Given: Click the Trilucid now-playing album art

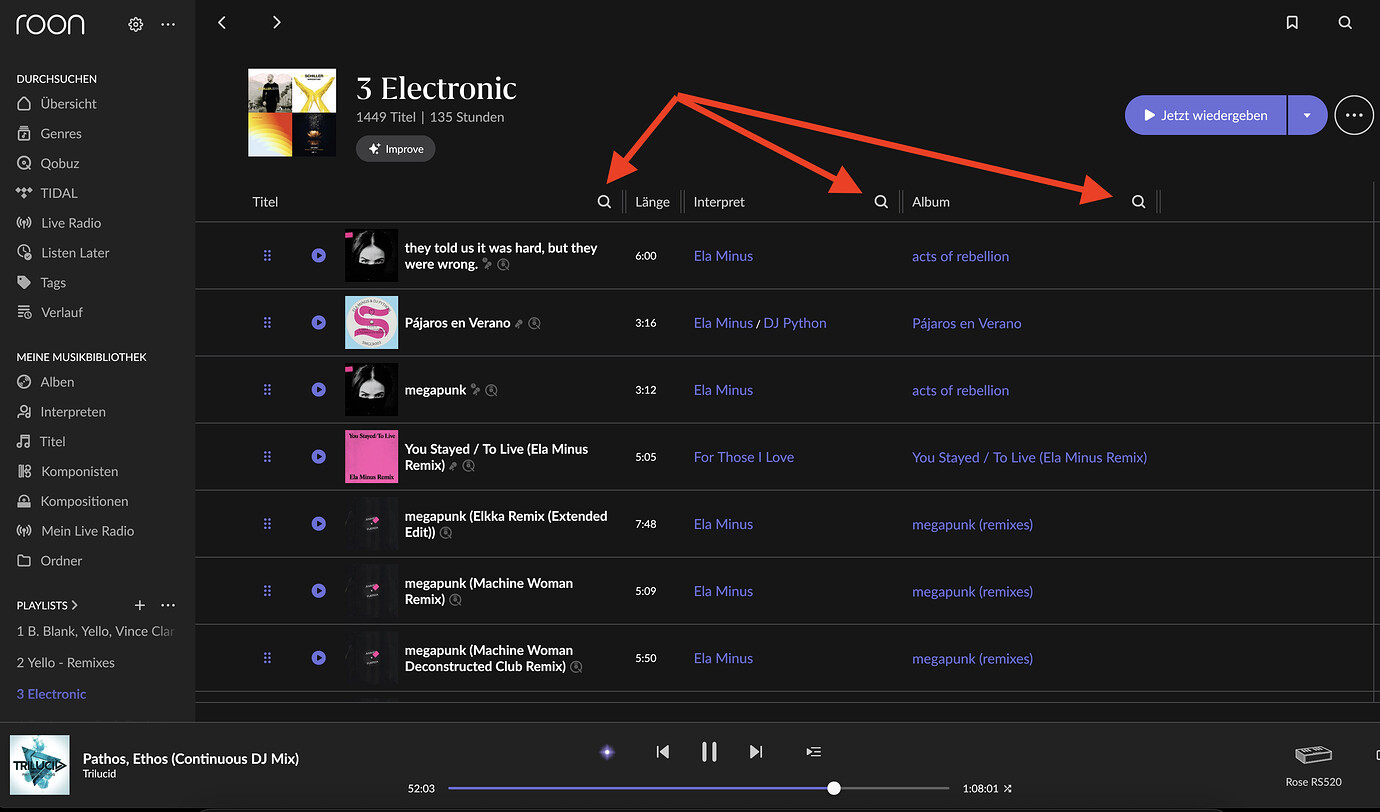Looking at the screenshot, I should (40, 766).
